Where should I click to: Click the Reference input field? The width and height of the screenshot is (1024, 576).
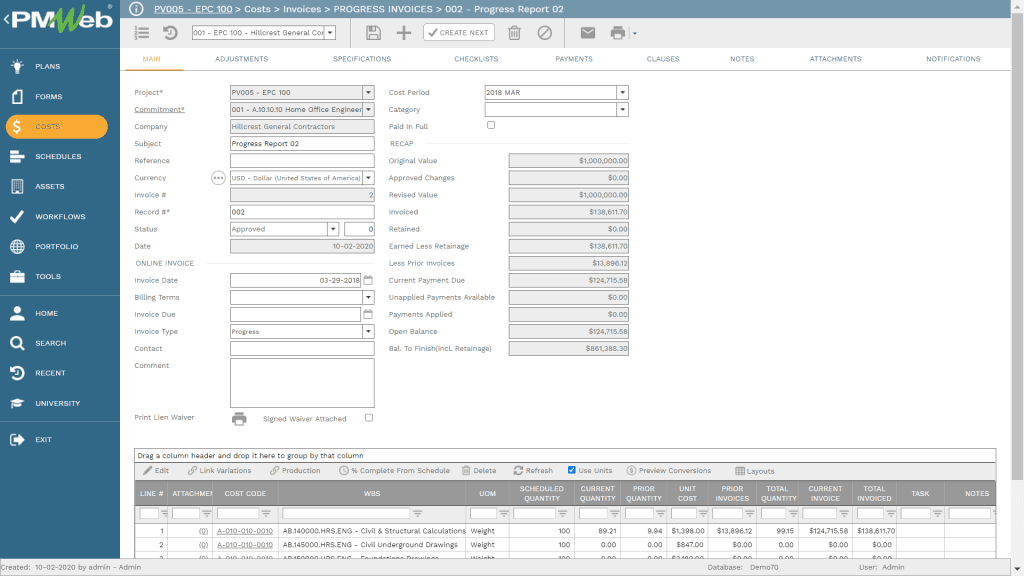pos(302,160)
